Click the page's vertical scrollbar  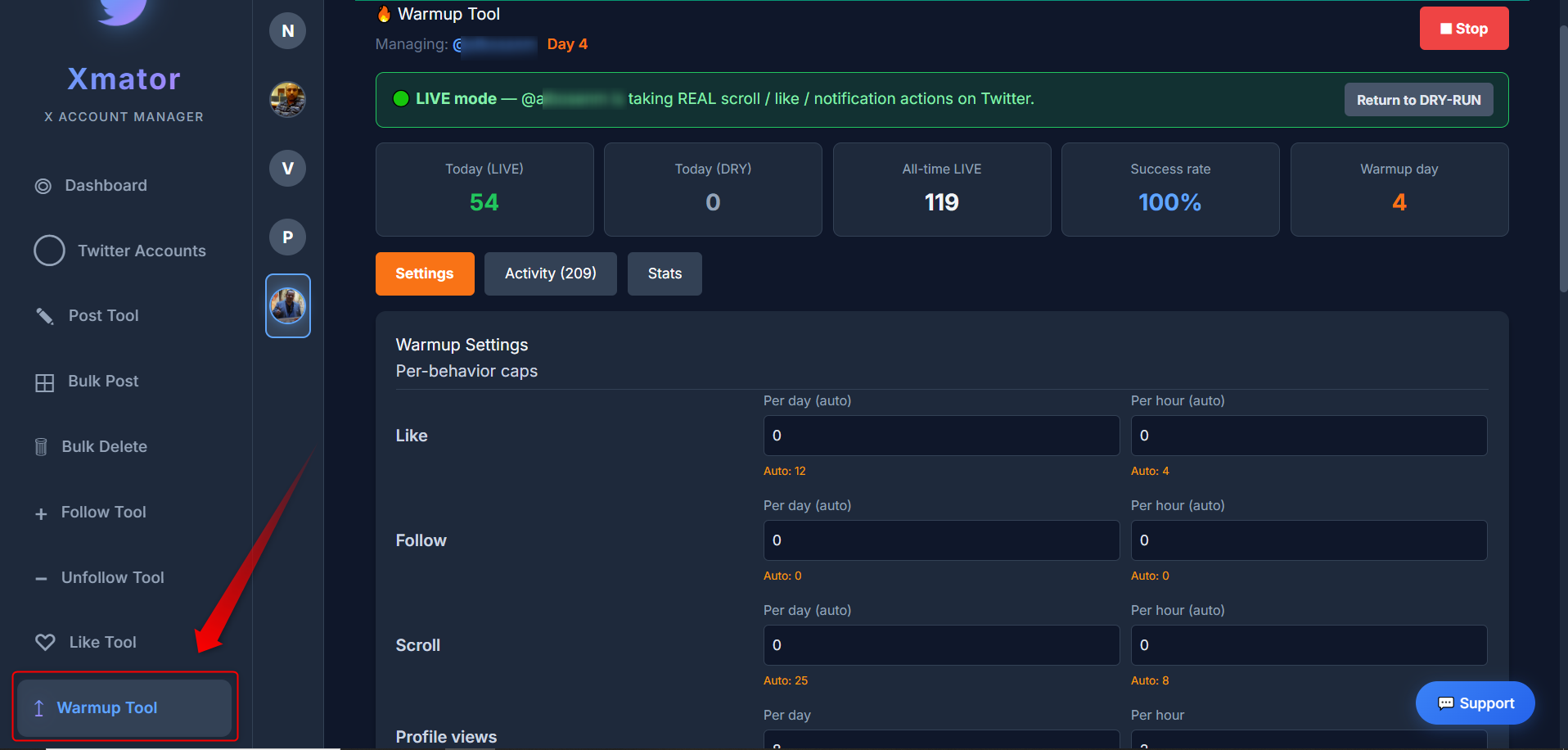(1563, 160)
